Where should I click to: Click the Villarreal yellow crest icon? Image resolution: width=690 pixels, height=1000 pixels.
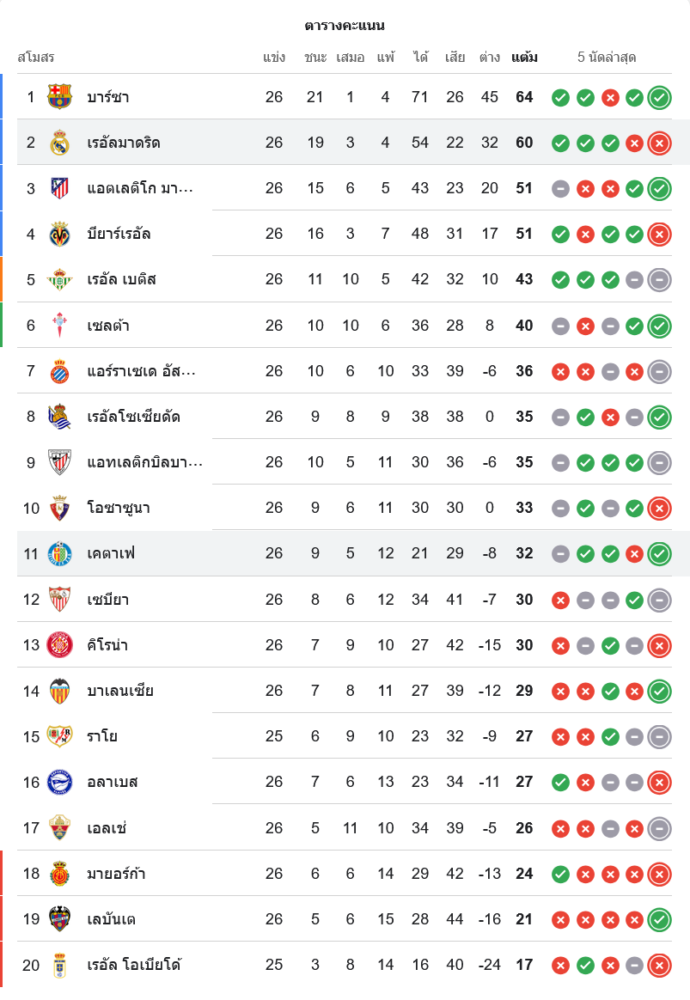tap(60, 234)
